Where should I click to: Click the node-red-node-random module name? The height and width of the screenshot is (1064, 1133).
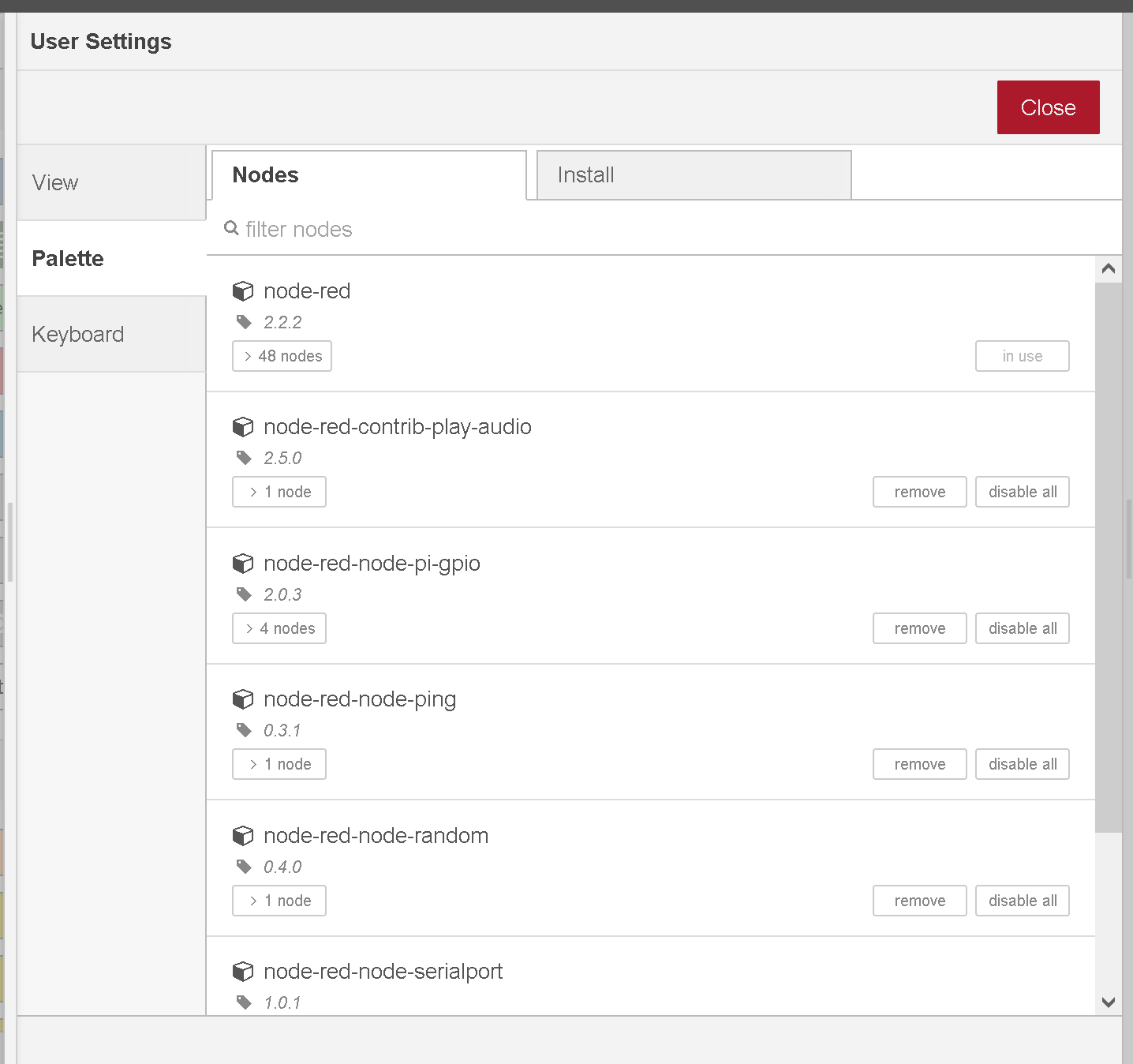tap(376, 836)
